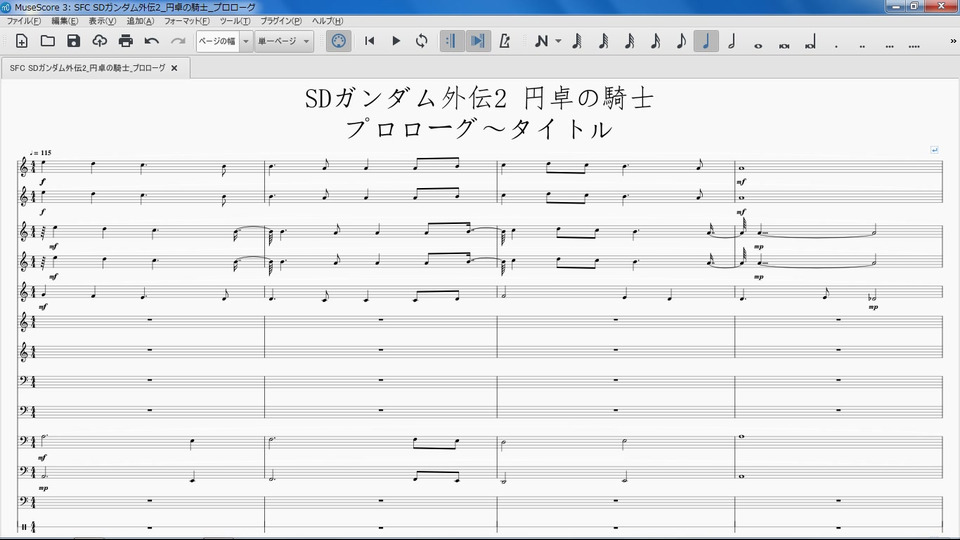
Task: Select the whole note in first staff's fourth measure
Action: 742,168
